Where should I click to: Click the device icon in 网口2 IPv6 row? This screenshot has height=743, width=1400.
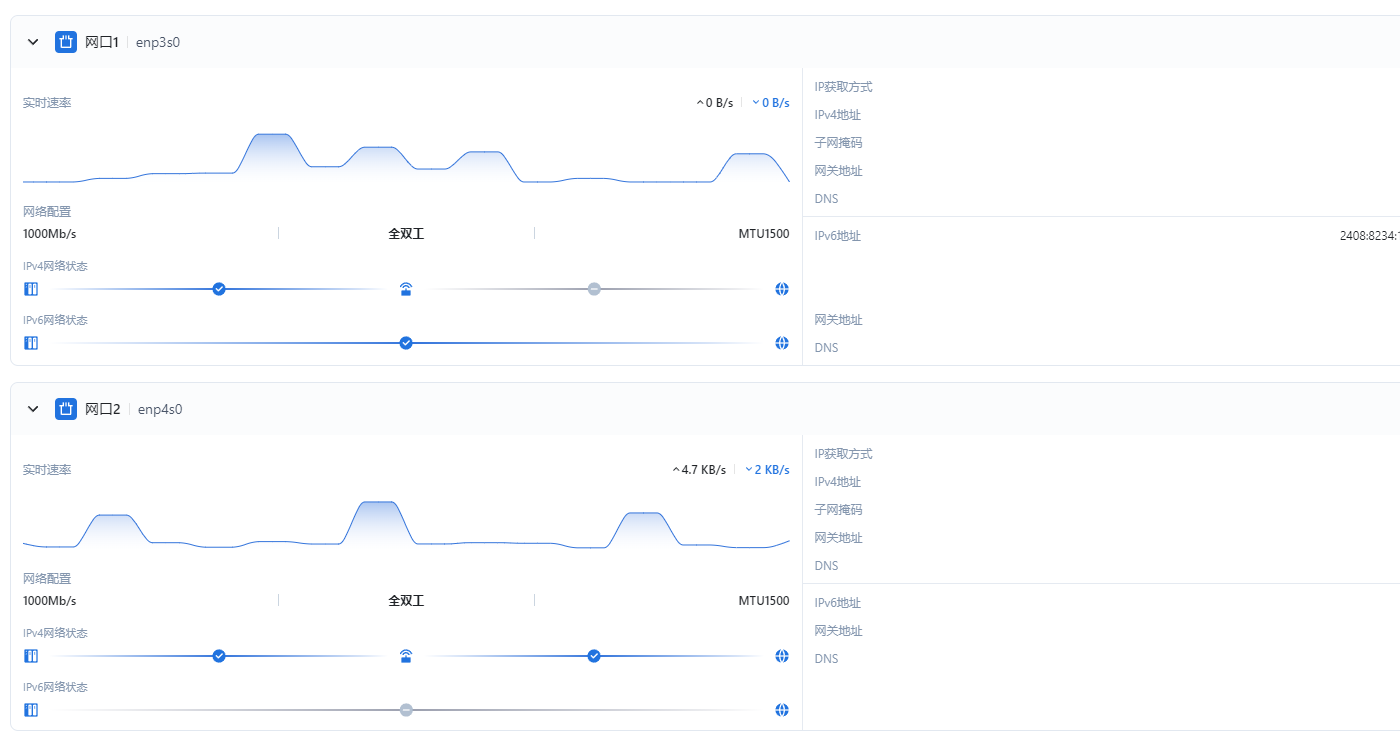(x=31, y=710)
